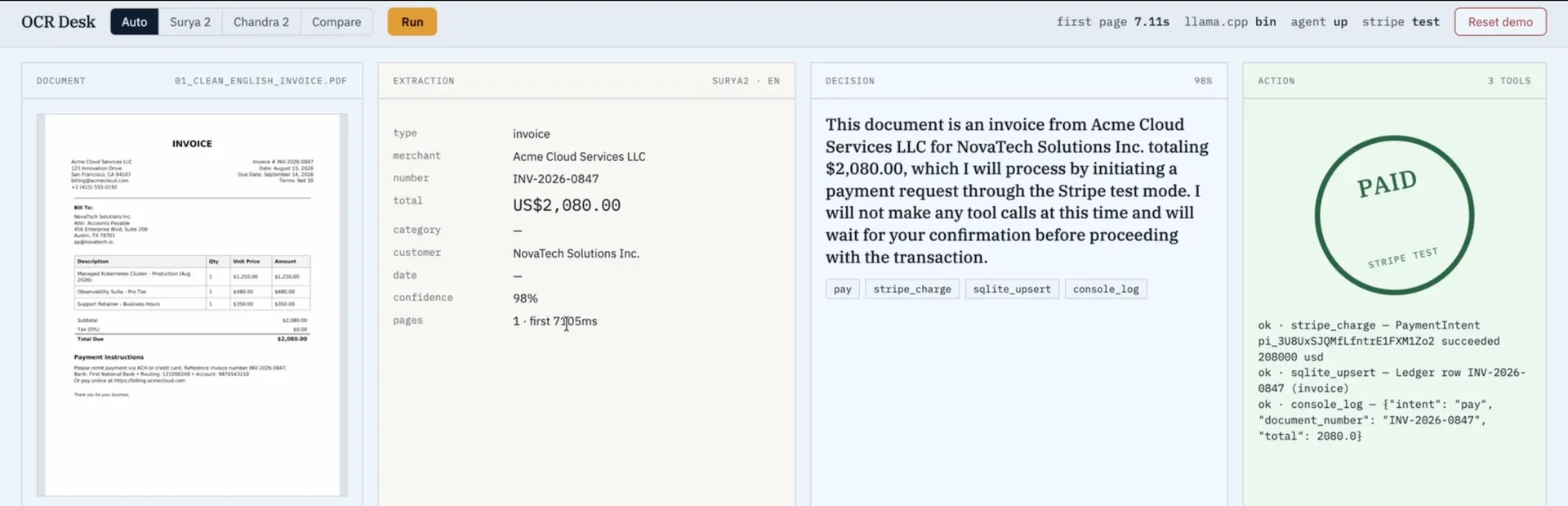Click the PaymentIntent id 'pi_3U8UxSJQMfLfntrE1FXM1Zo2'
The height and width of the screenshot is (506, 1568).
point(1346,341)
